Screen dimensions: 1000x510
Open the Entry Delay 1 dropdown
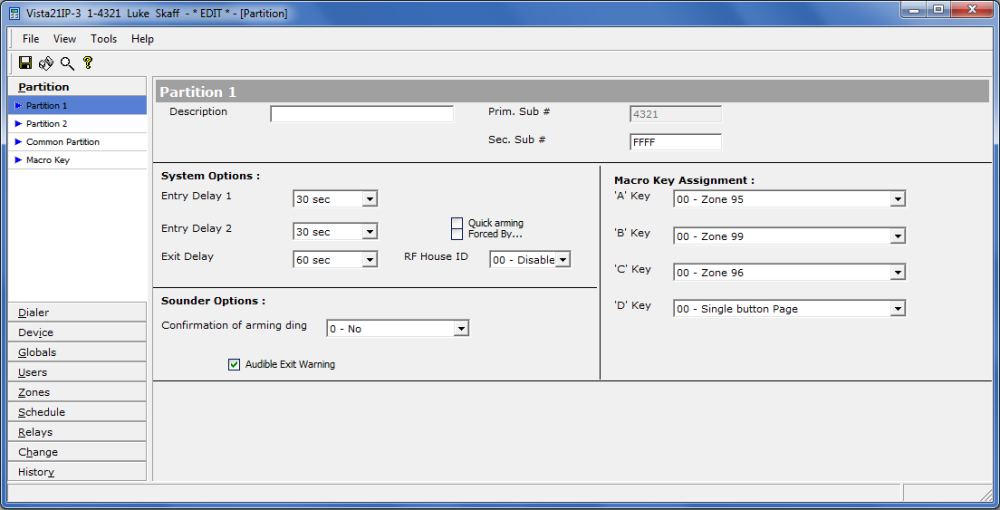[370, 199]
